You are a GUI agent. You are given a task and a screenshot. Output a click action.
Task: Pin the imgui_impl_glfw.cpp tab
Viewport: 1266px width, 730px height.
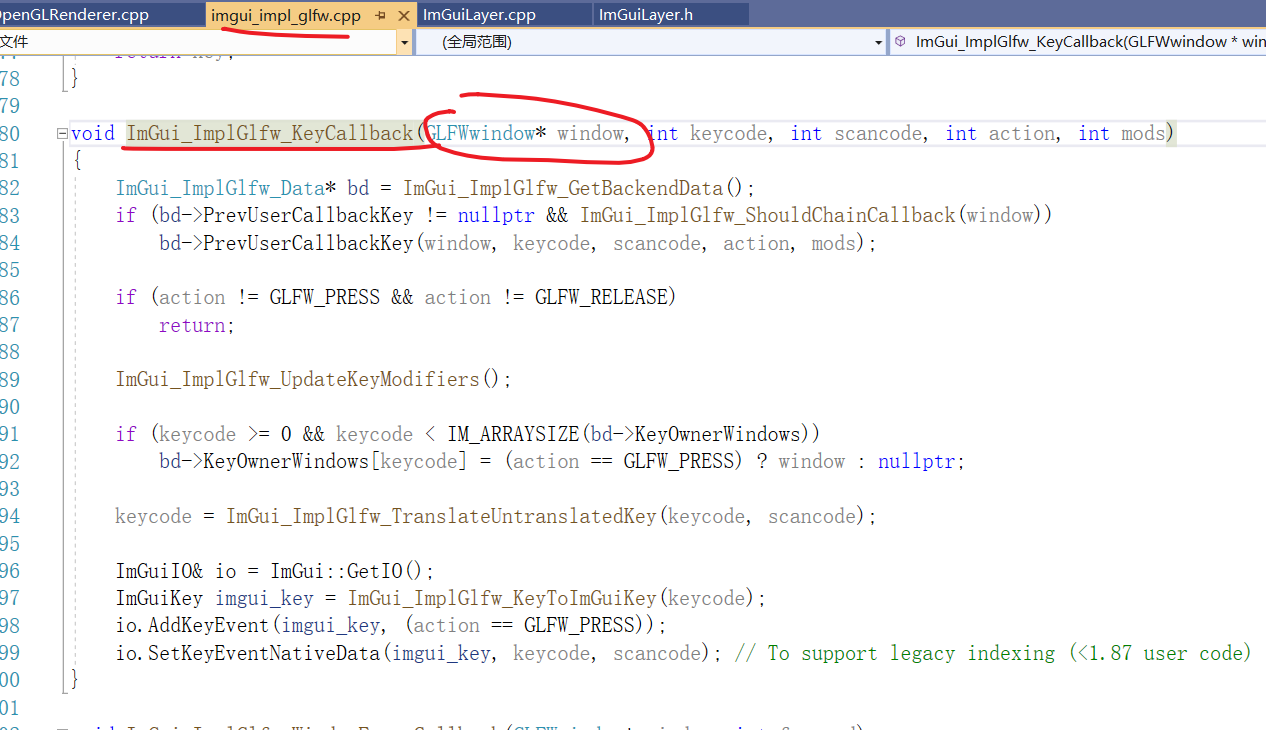381,16
